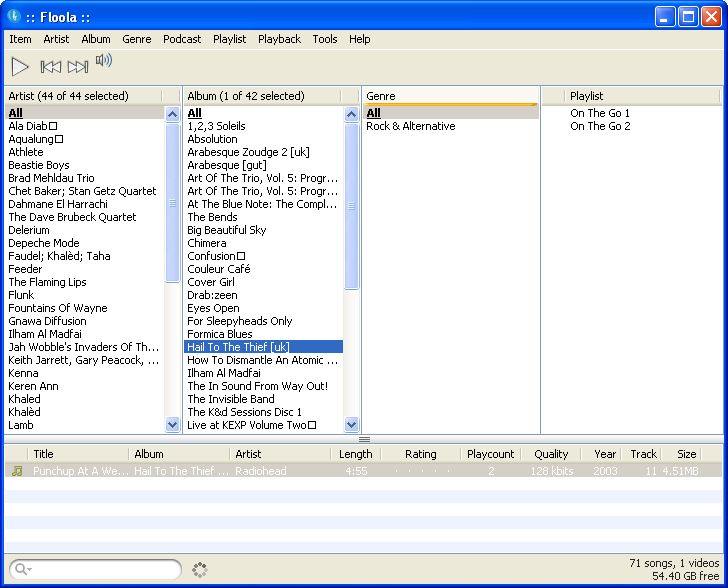The height and width of the screenshot is (588, 728).
Task: Click the spinning activity indicator icon
Action: pyautogui.click(x=199, y=570)
